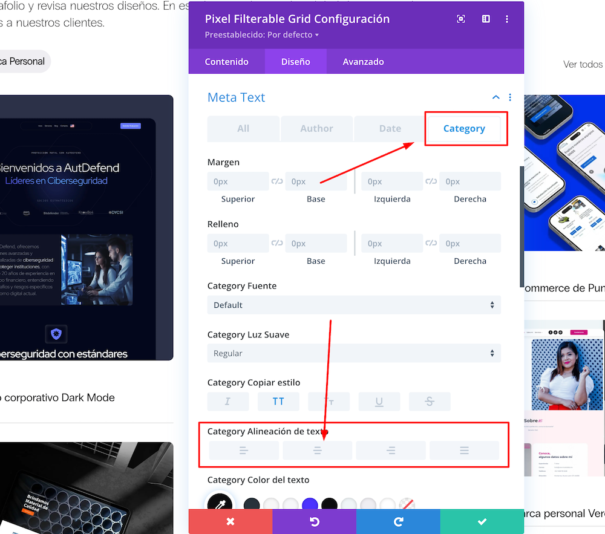The image size is (605, 534).
Task: Toggle strikethrough style for Category text
Action: click(429, 402)
